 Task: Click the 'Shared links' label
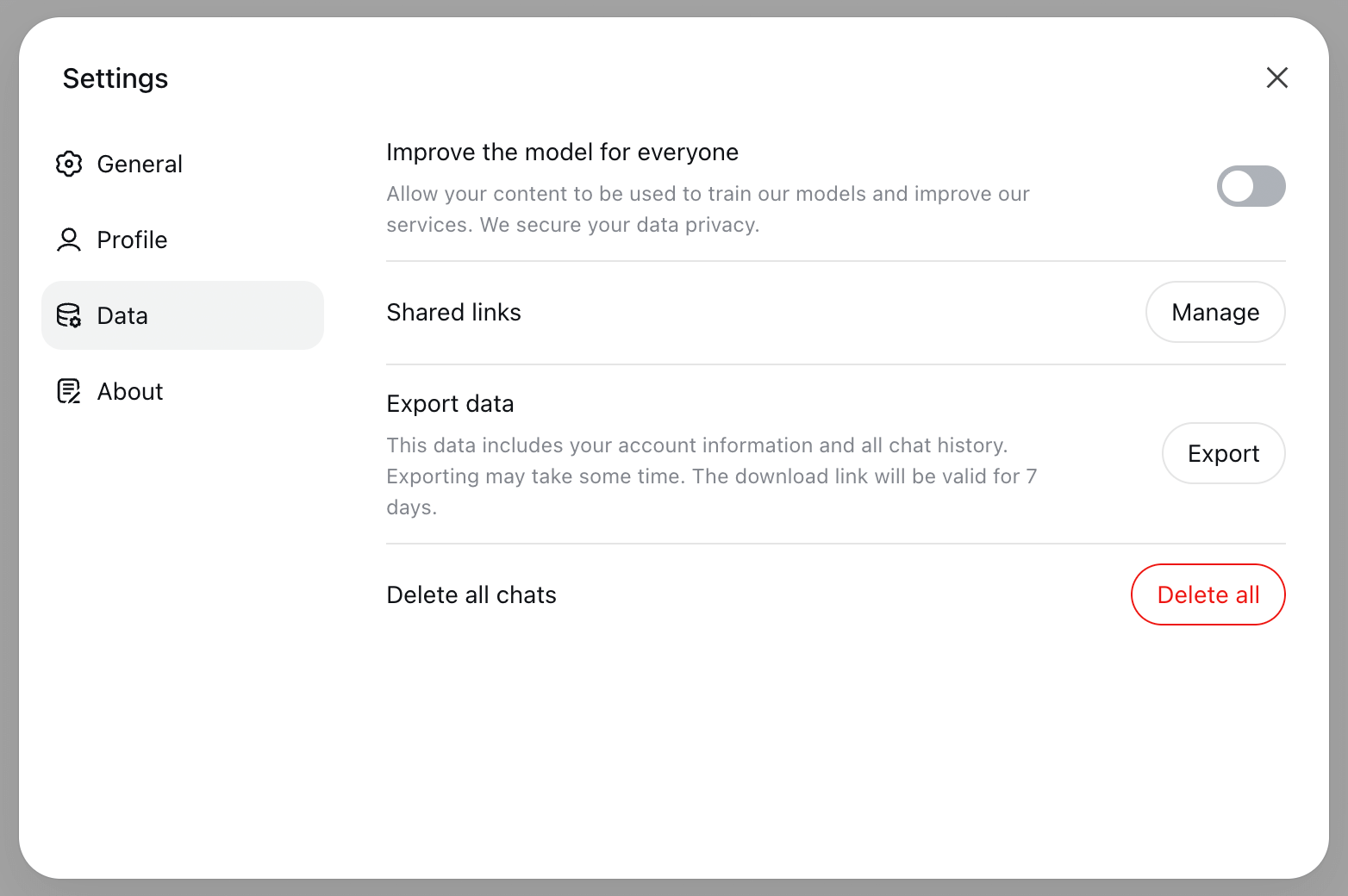[x=453, y=312]
